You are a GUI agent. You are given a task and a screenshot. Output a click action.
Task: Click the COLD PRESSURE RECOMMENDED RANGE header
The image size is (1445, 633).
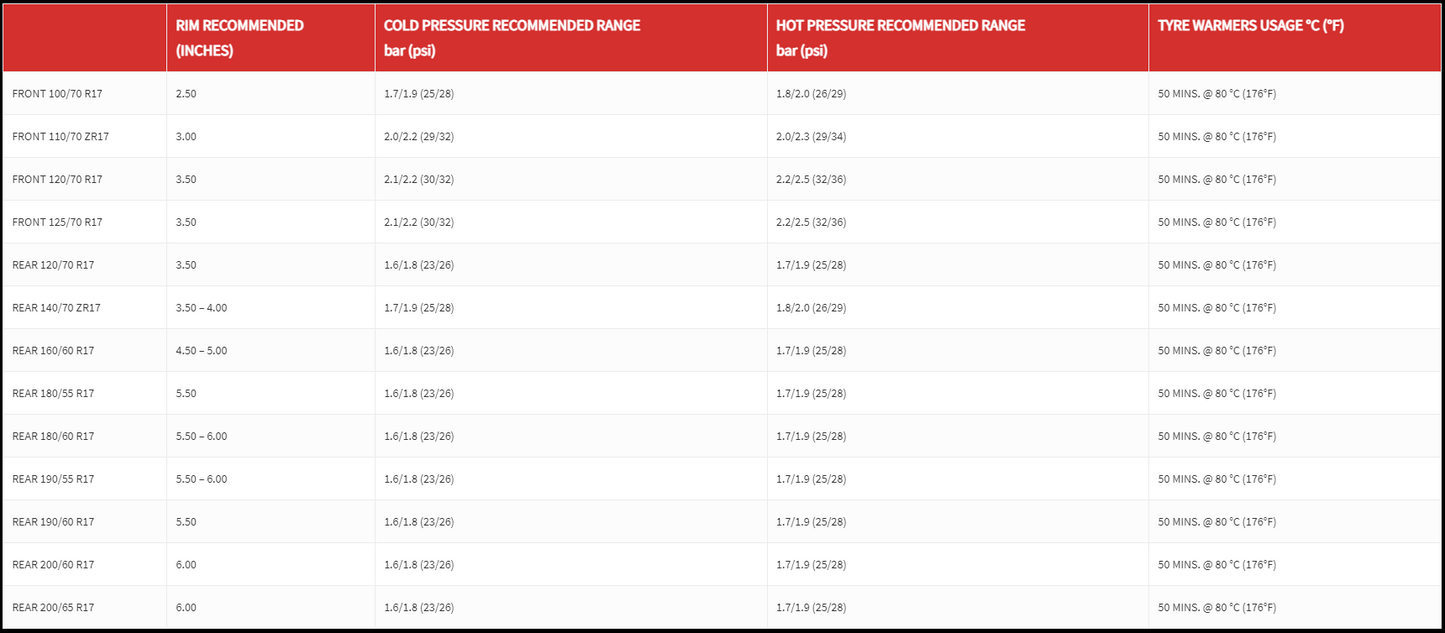coord(512,38)
